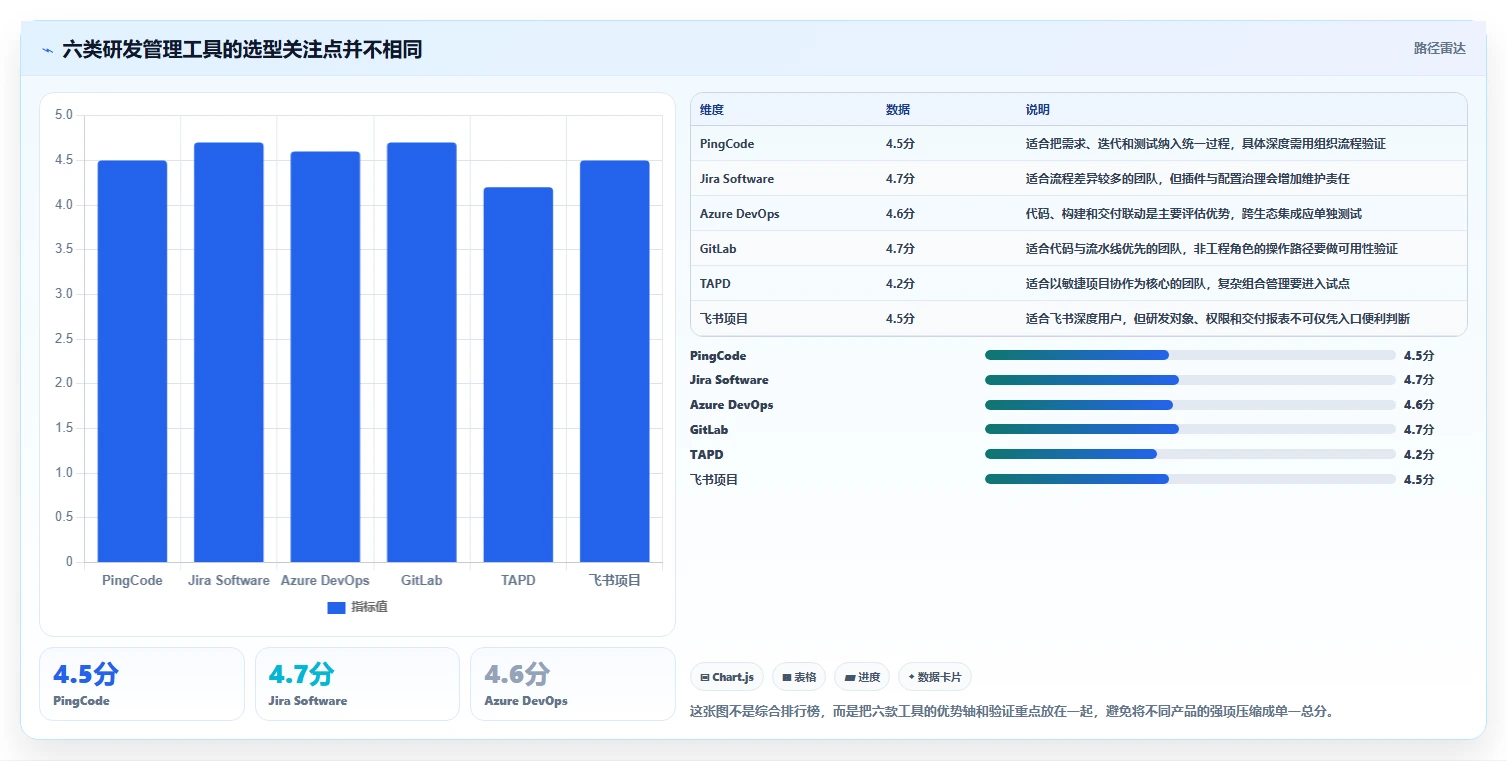The height and width of the screenshot is (761, 1507).
Task: Click the 4.2分 table data cell
Action: 900,284
